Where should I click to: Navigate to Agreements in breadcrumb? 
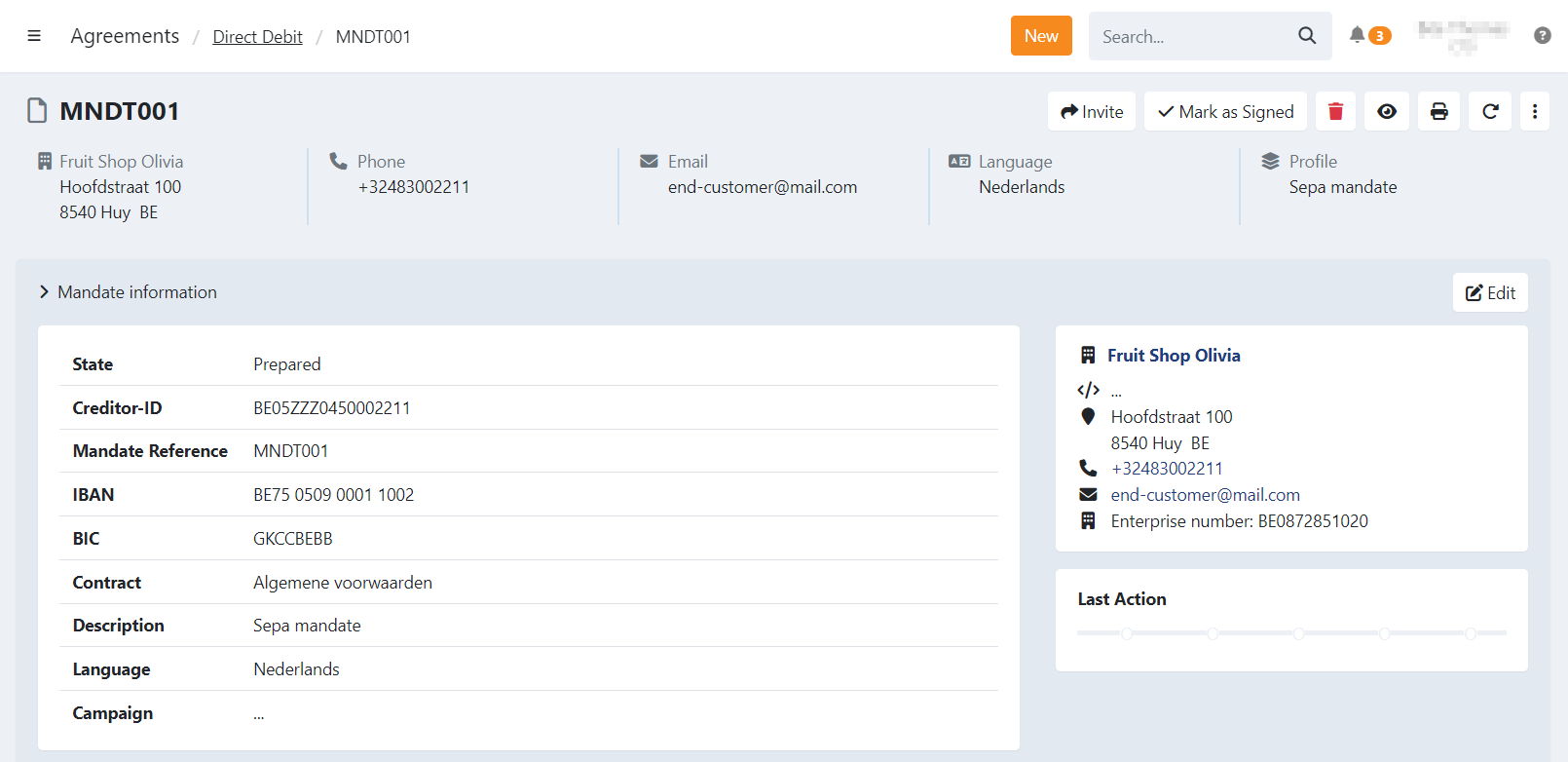(x=125, y=36)
